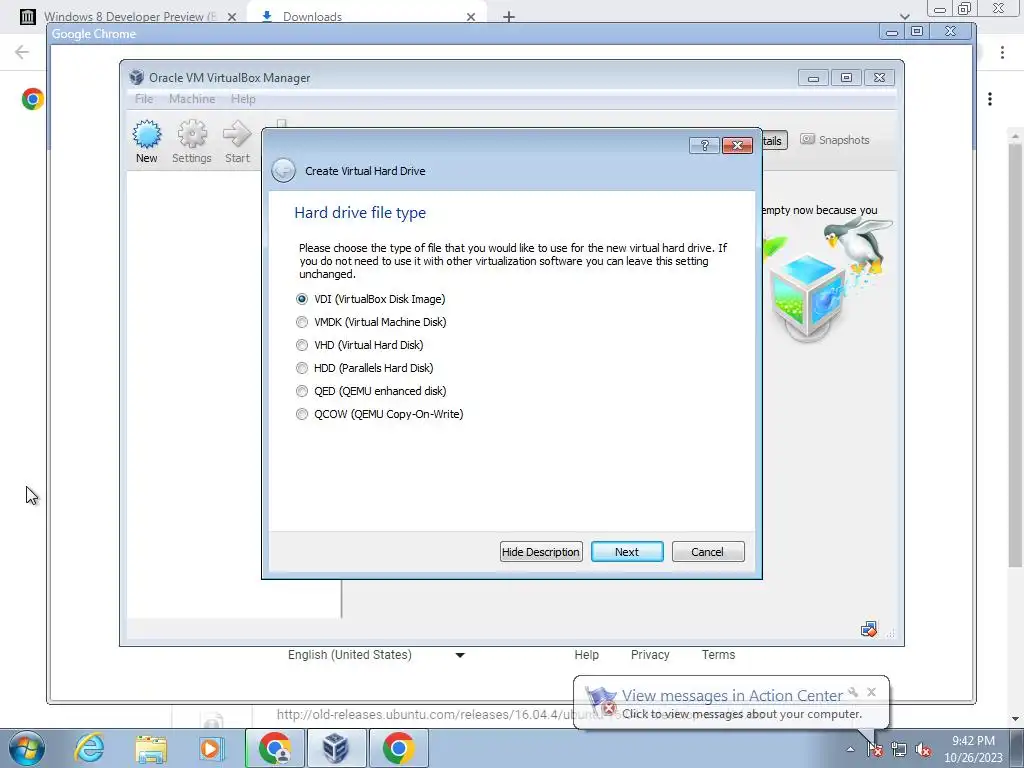
Task: Click the taskbar clock showing 9:42 PM
Action: point(973,749)
